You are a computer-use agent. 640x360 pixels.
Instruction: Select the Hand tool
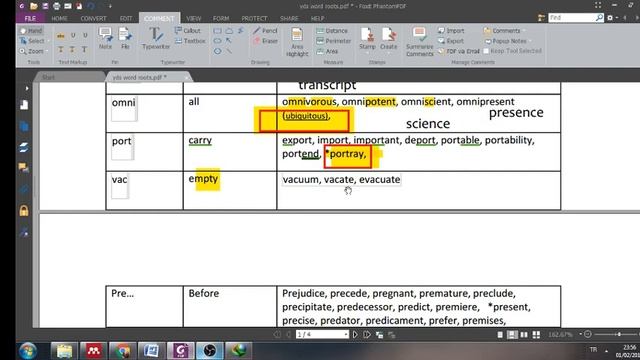point(31,31)
